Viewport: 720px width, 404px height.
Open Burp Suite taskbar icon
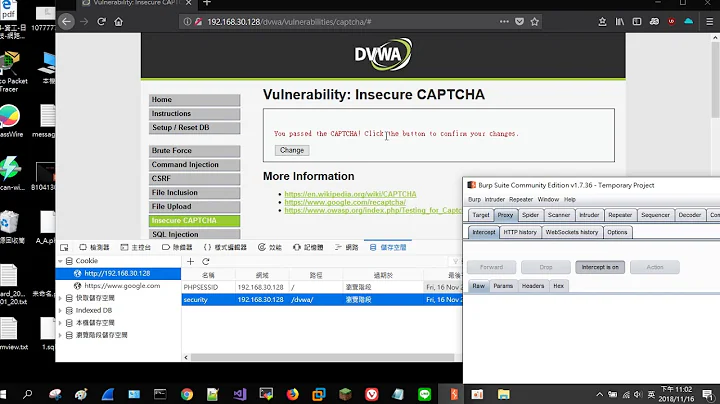tap(454, 394)
